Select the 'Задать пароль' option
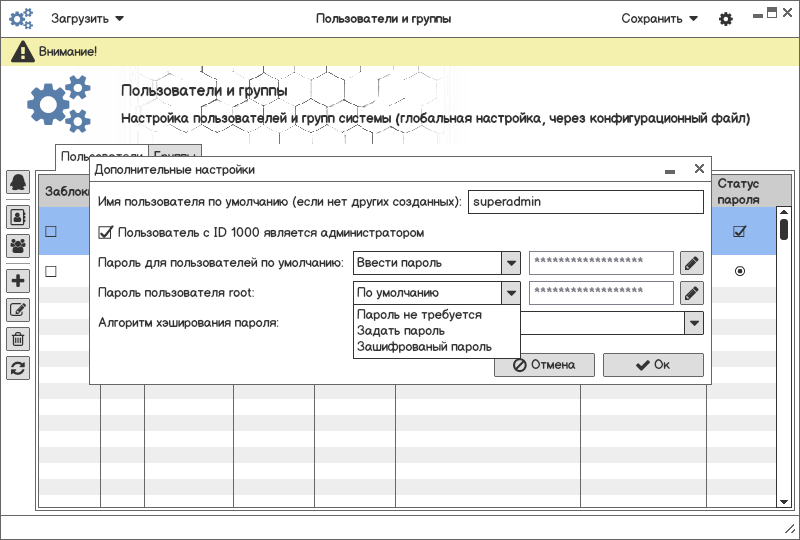800x540 pixels. [401, 331]
